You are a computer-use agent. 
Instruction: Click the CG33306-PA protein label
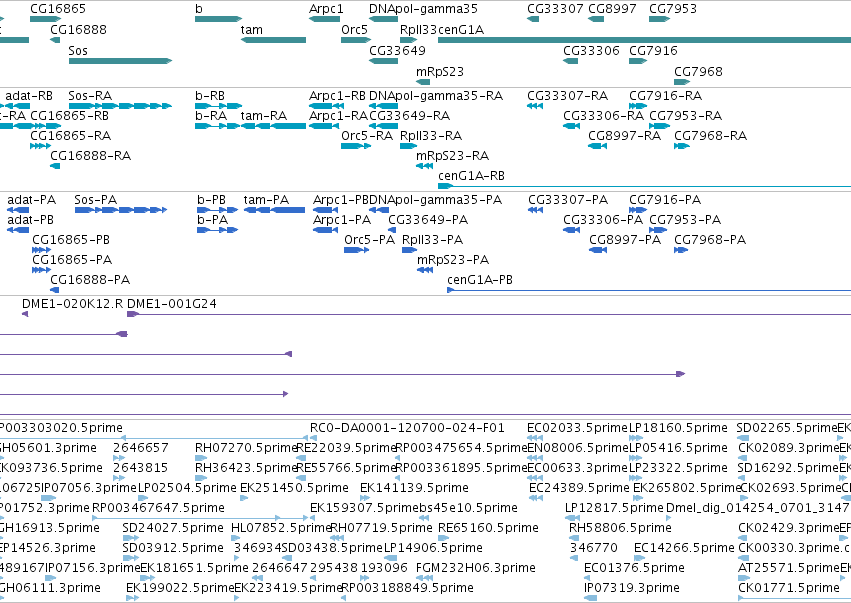(x=603, y=220)
